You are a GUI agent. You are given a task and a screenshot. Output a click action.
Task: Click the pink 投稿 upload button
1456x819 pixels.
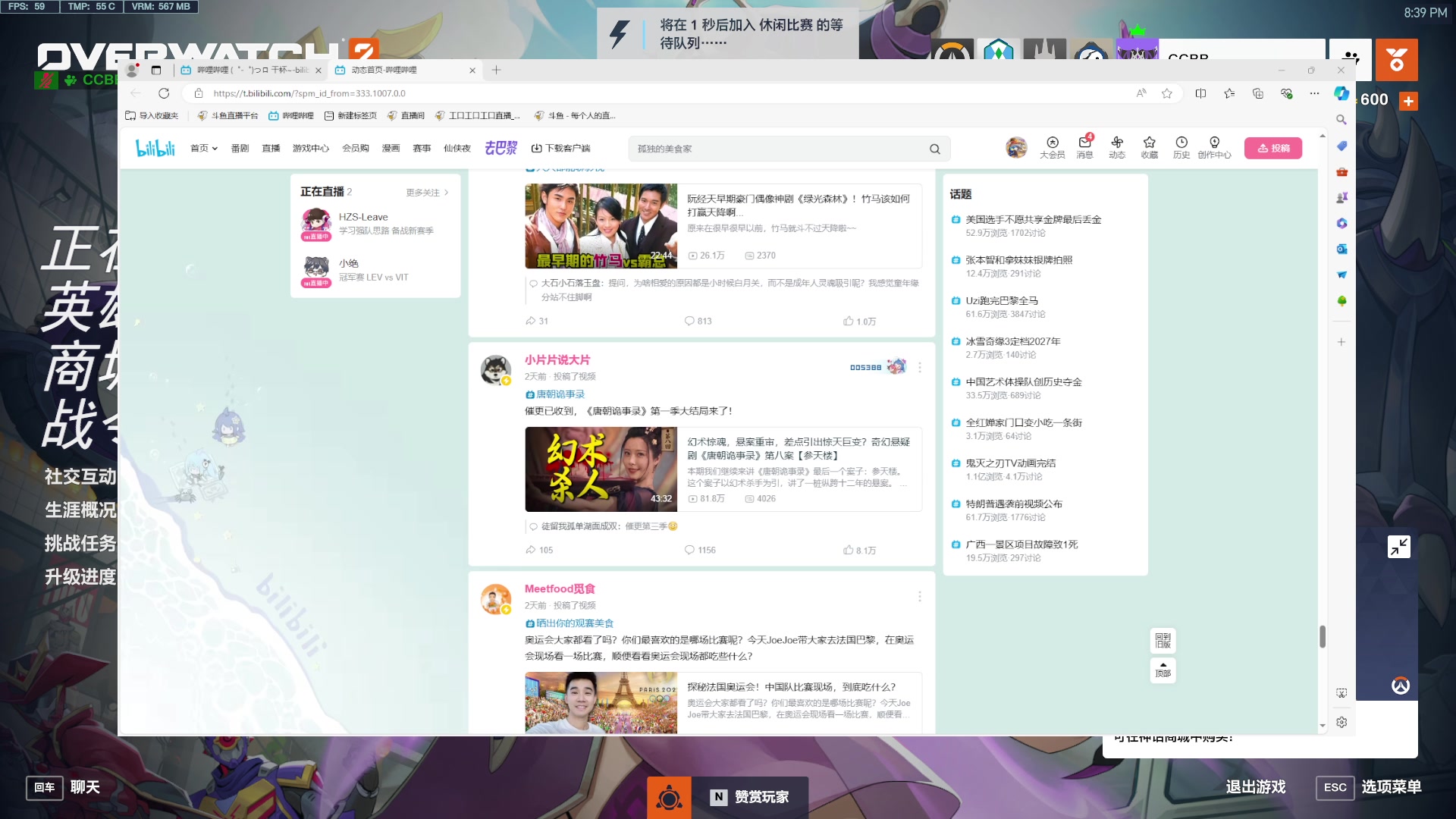[x=1273, y=148]
